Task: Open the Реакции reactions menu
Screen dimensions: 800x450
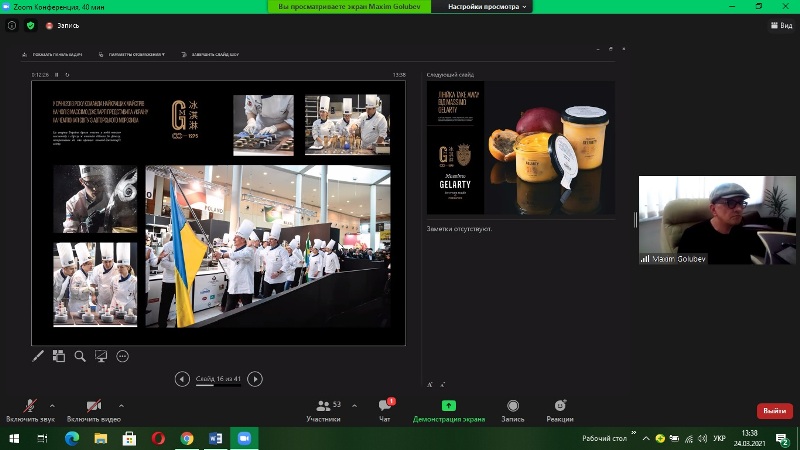Action: [x=560, y=406]
